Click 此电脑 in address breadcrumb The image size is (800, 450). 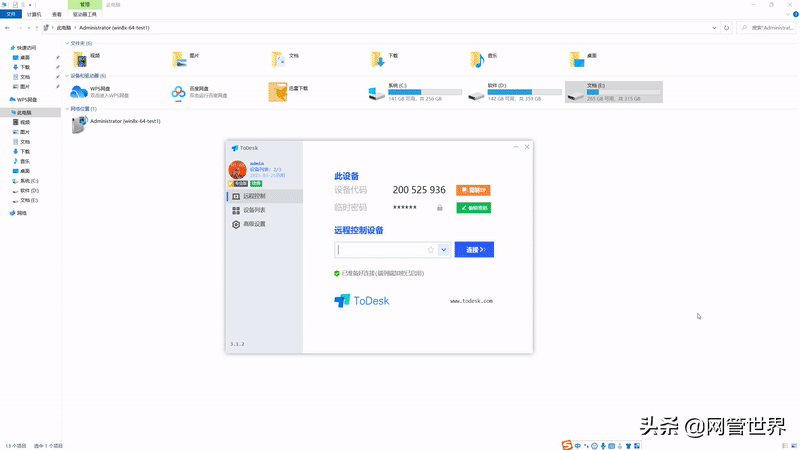64,28
